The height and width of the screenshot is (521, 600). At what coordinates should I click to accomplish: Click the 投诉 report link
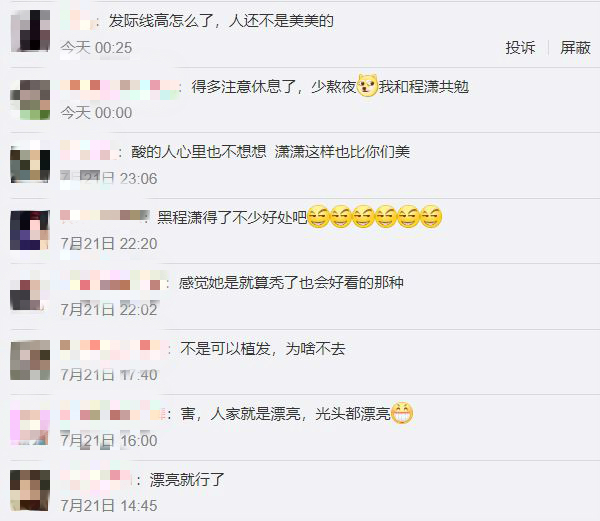coord(520,48)
